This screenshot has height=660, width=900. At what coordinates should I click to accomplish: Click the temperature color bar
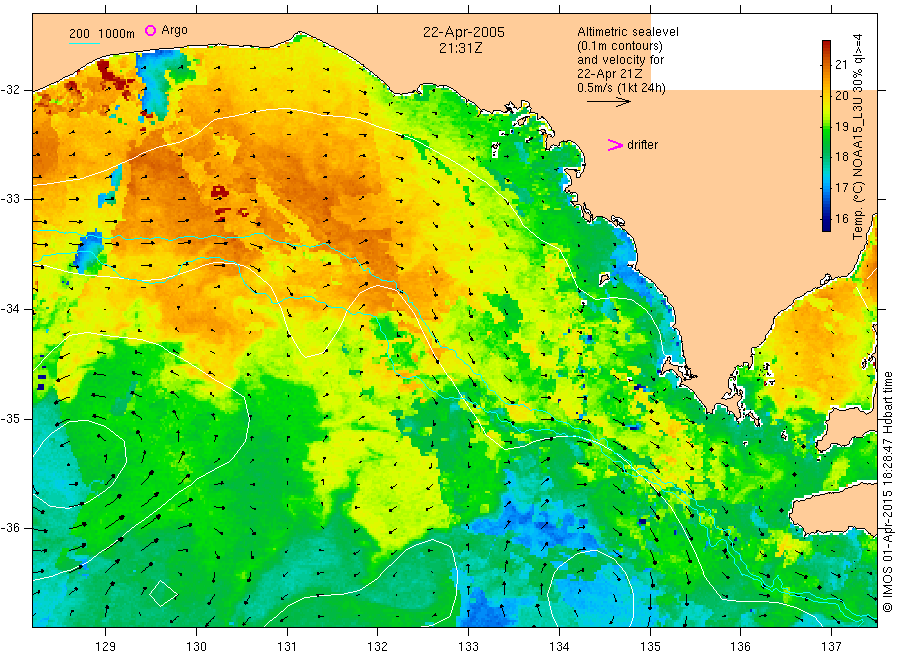[x=826, y=135]
